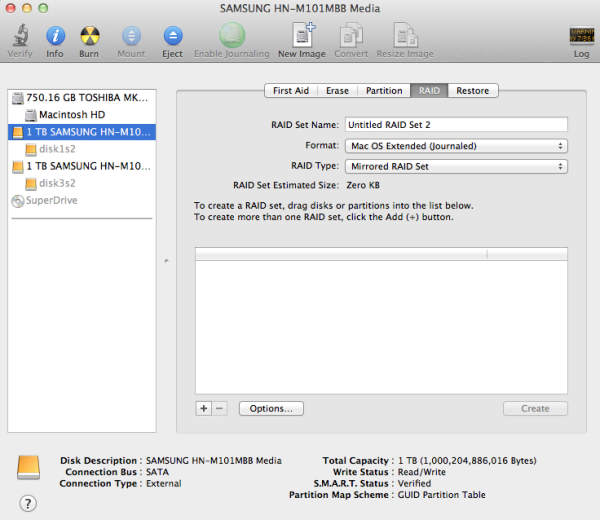
Task: Zoom the Disk Utility window
Action: coord(43,8)
